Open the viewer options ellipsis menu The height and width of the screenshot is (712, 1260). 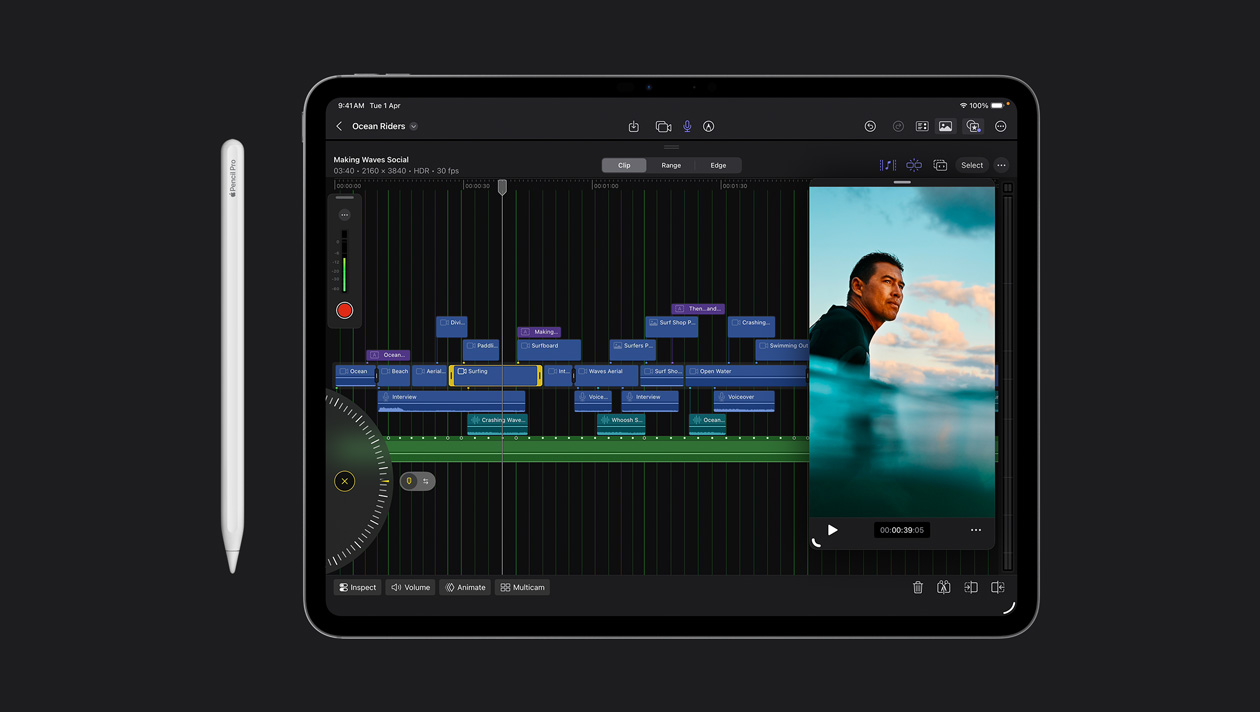coord(975,530)
